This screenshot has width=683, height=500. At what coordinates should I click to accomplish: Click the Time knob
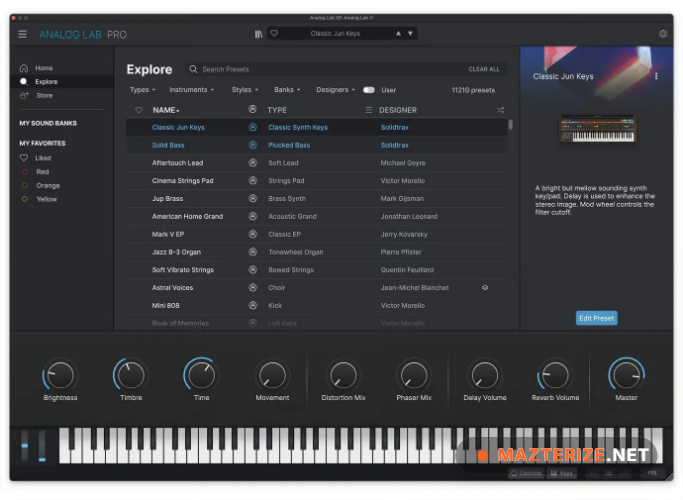[x=201, y=375]
